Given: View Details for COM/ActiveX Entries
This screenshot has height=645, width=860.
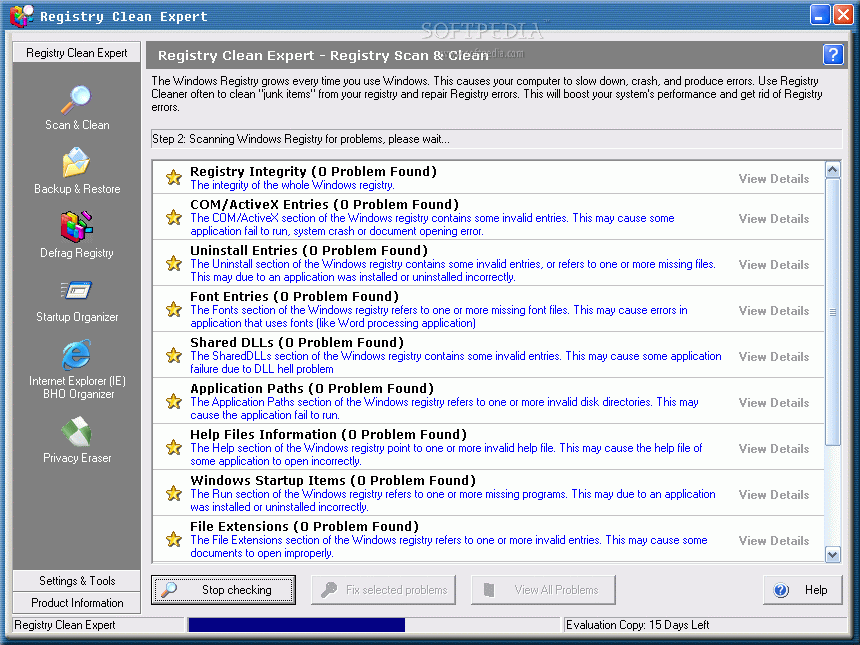Looking at the screenshot, I should tap(773, 219).
